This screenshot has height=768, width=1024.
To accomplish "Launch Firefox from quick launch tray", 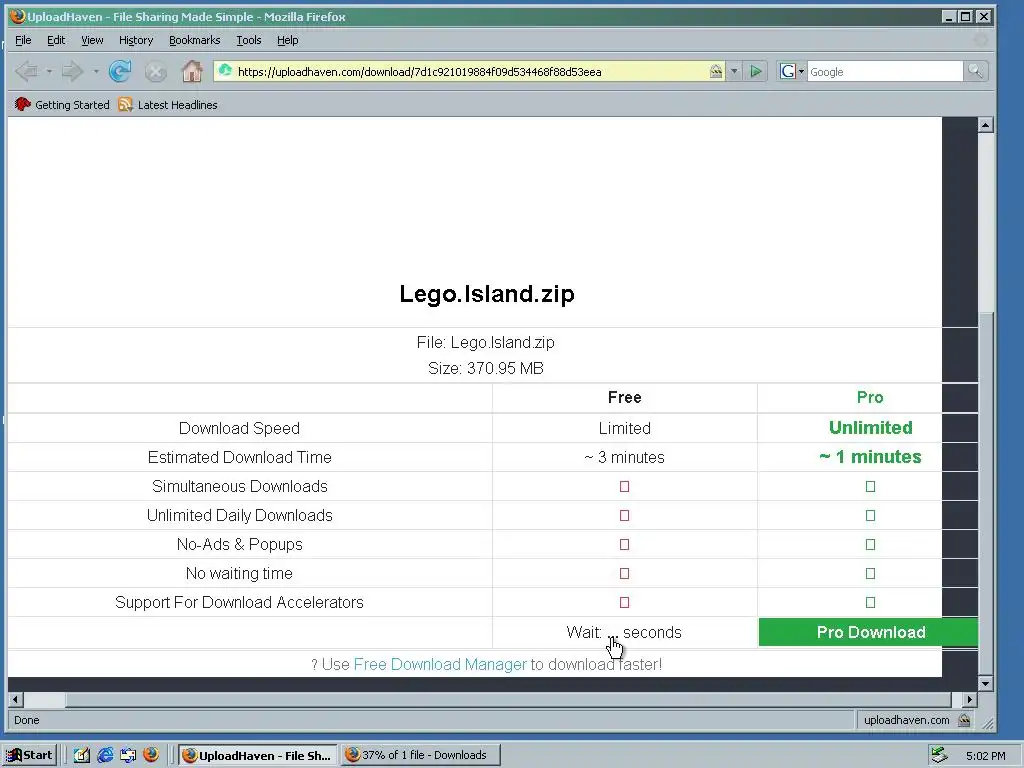I will pyautogui.click(x=151, y=755).
